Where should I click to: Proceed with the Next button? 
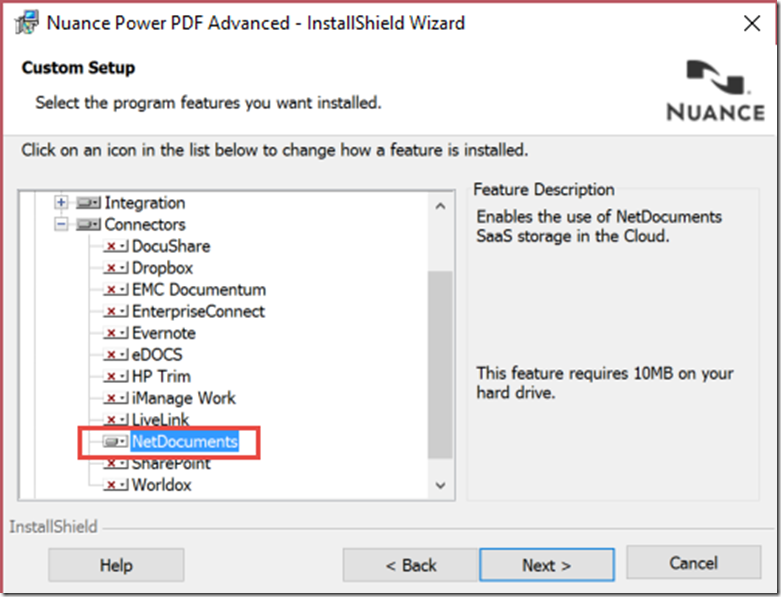point(547,565)
